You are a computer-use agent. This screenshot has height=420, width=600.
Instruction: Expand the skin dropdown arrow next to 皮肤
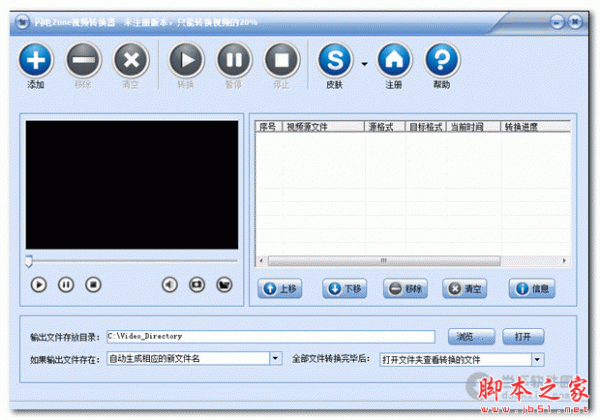[364, 64]
